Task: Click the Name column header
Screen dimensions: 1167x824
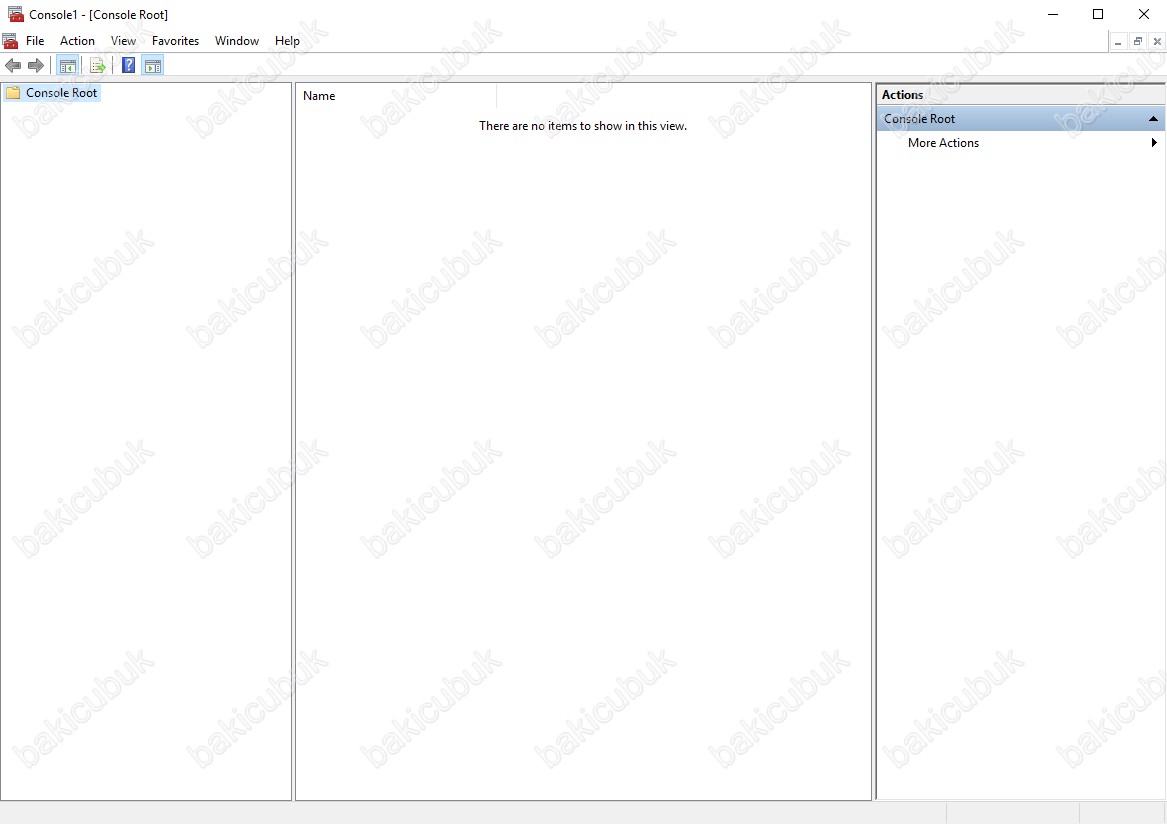Action: [396, 96]
